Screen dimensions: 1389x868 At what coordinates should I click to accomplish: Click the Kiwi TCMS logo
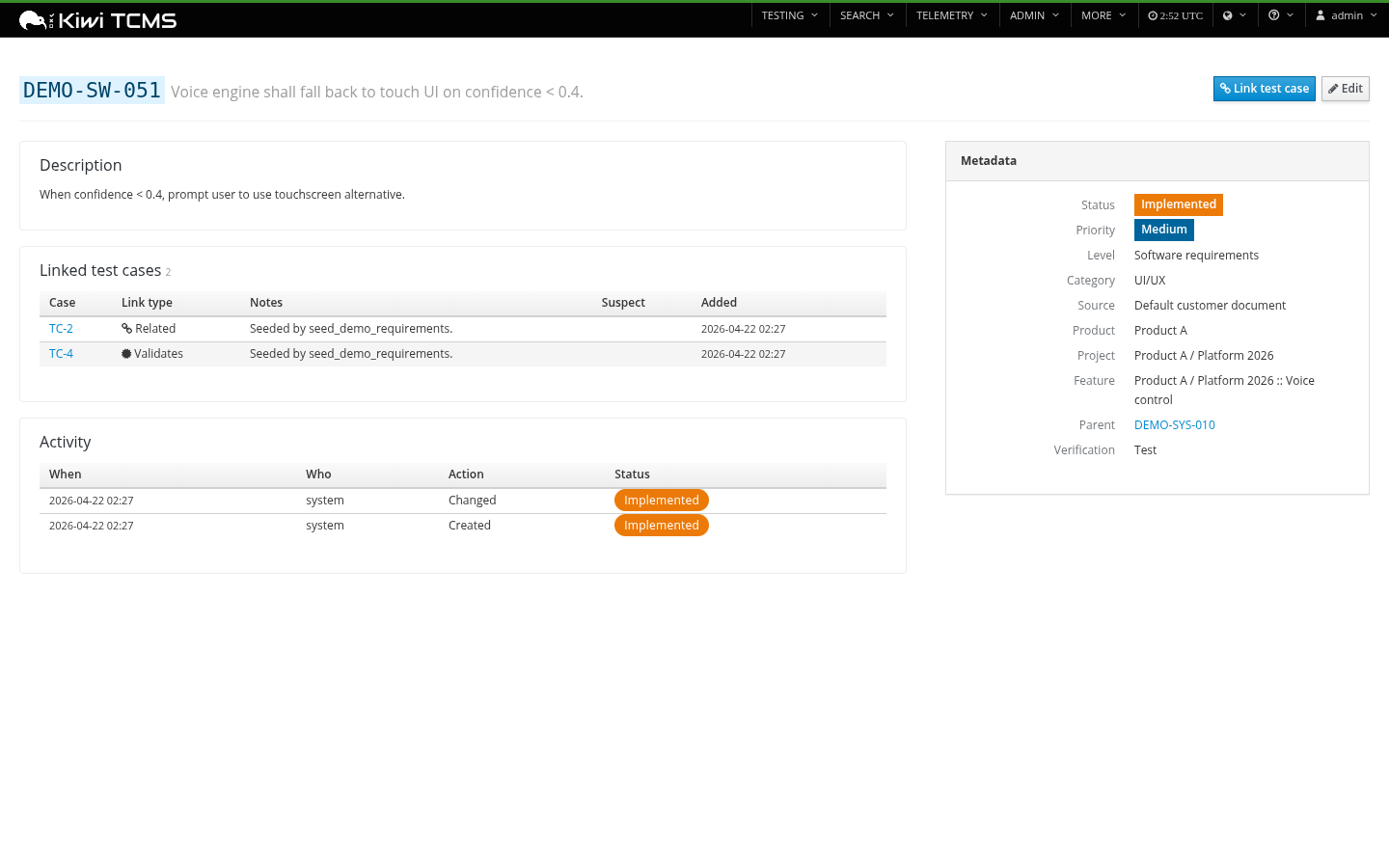click(x=97, y=20)
